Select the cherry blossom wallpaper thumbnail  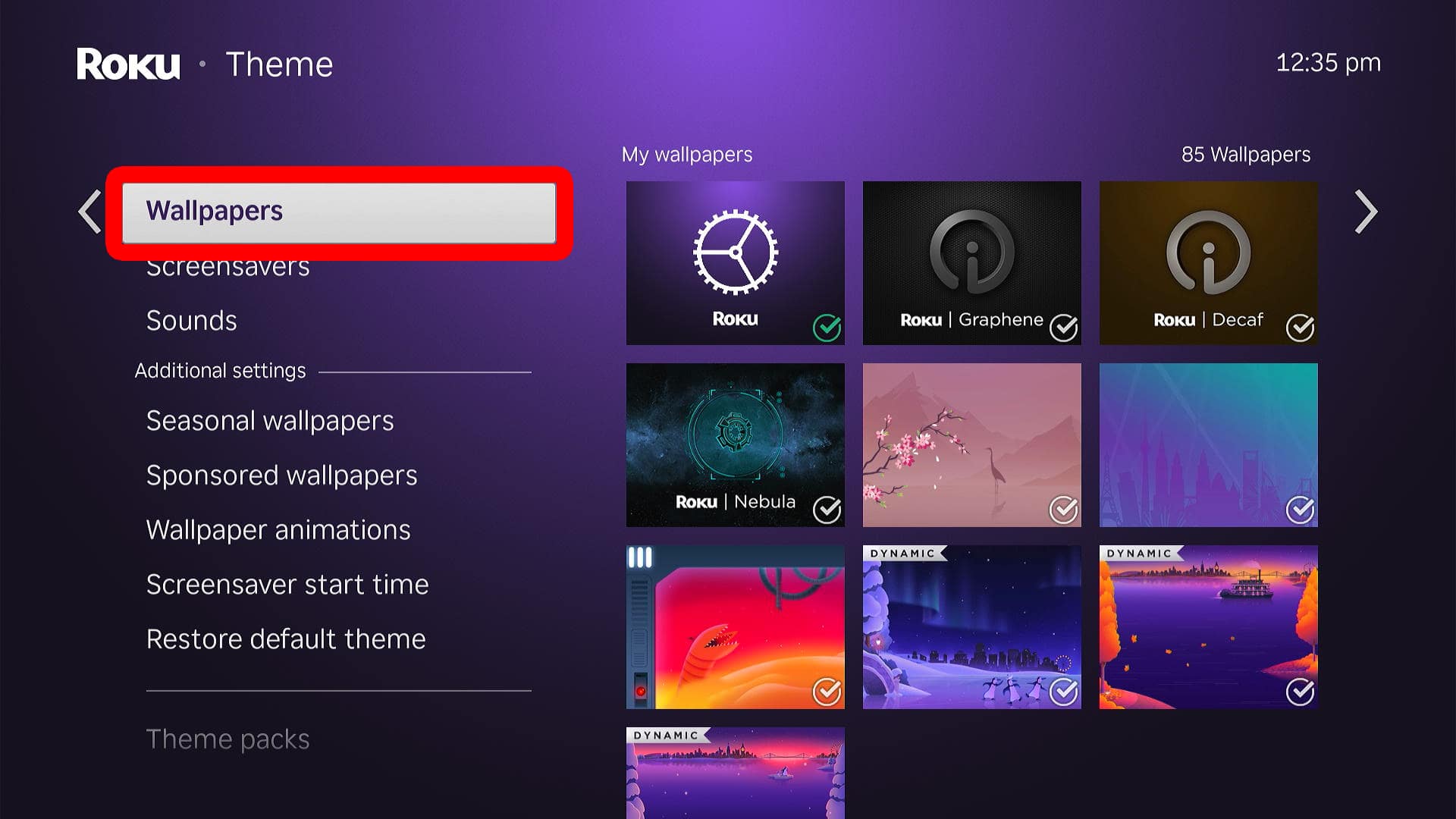pyautogui.click(x=972, y=444)
